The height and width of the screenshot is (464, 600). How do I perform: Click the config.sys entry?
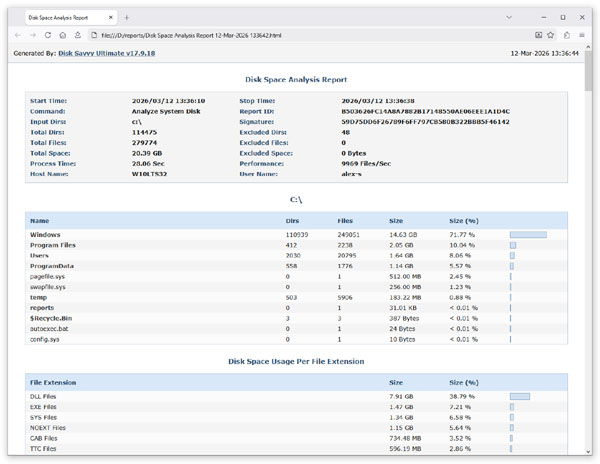(44, 339)
